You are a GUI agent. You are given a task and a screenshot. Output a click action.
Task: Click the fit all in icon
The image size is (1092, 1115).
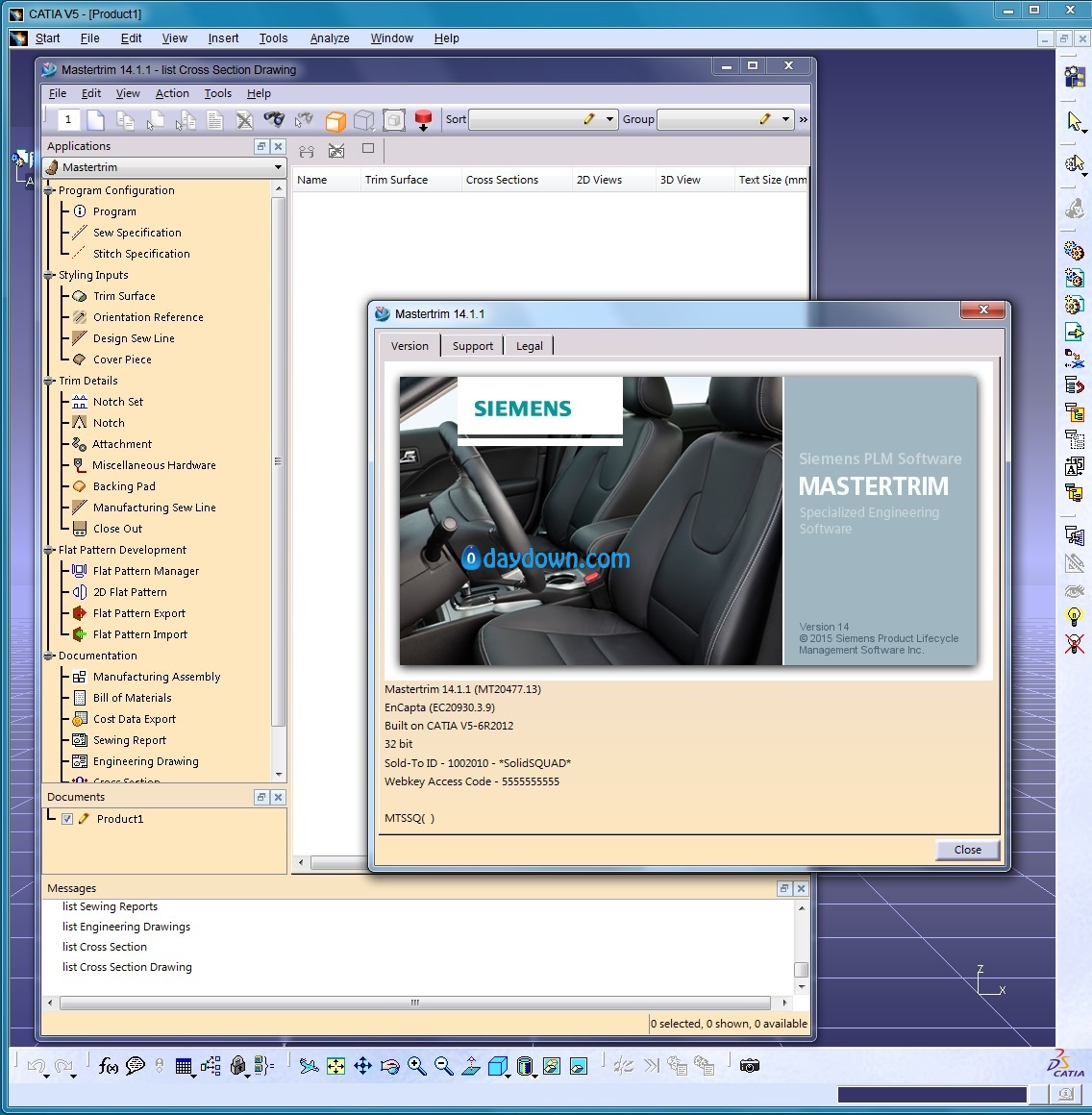pyautogui.click(x=335, y=1065)
